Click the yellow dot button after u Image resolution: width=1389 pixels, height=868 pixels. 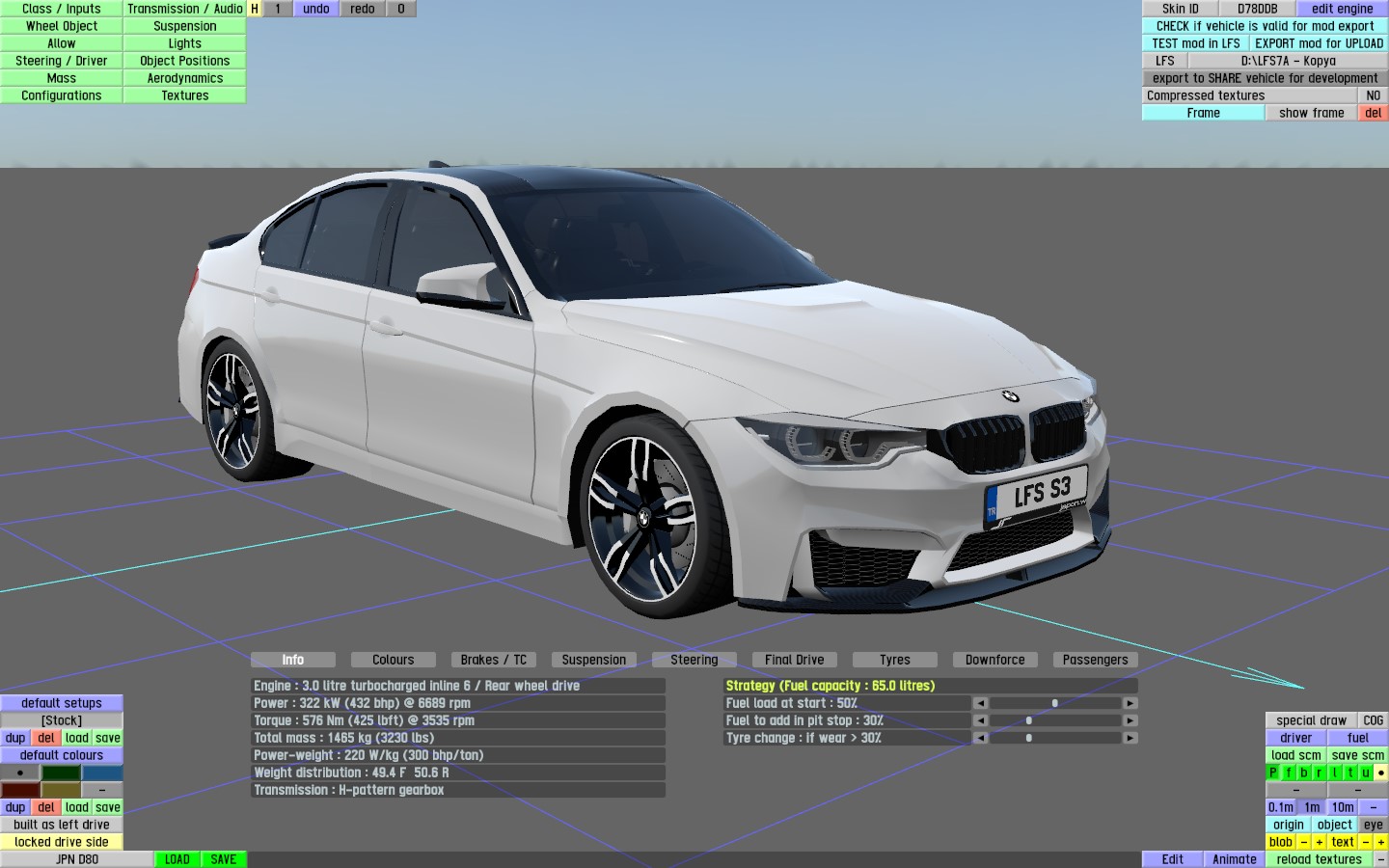(1381, 773)
